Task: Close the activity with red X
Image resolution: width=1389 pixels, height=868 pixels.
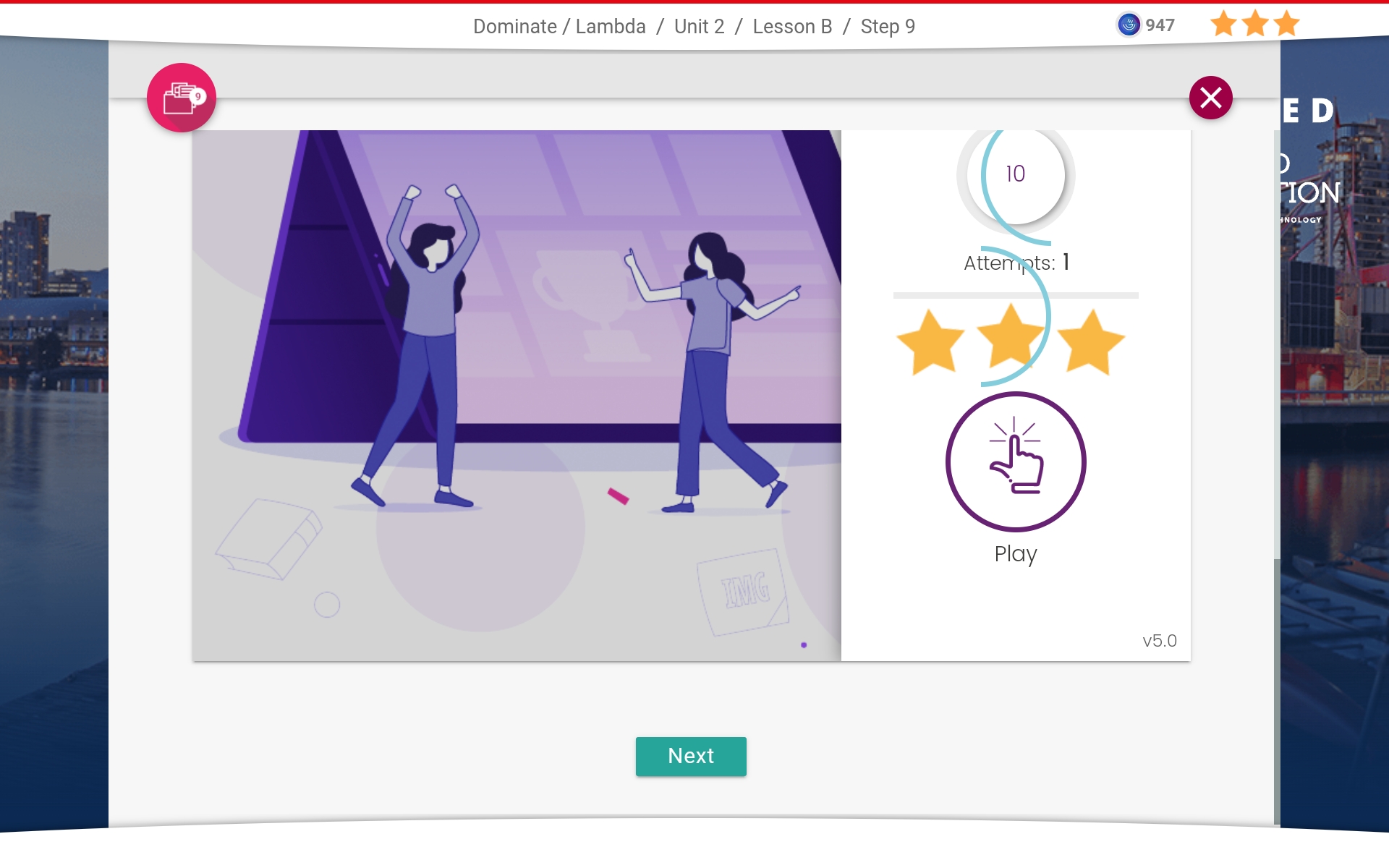Action: click(x=1210, y=98)
